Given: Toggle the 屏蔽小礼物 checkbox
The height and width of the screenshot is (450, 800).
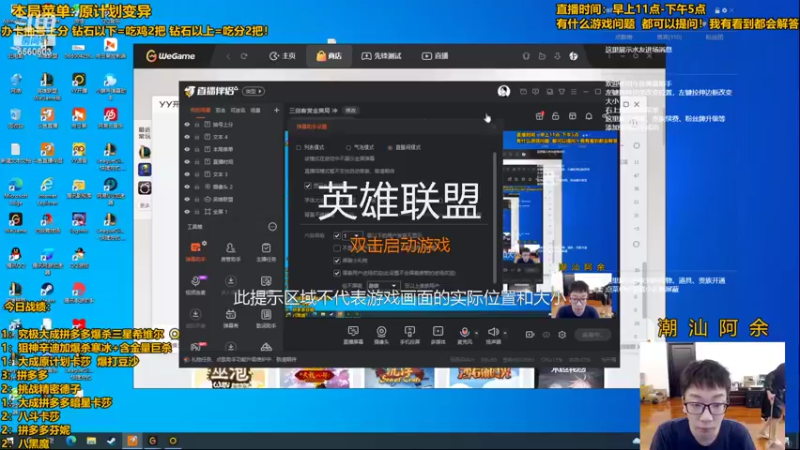Looking at the screenshot, I should (337, 260).
